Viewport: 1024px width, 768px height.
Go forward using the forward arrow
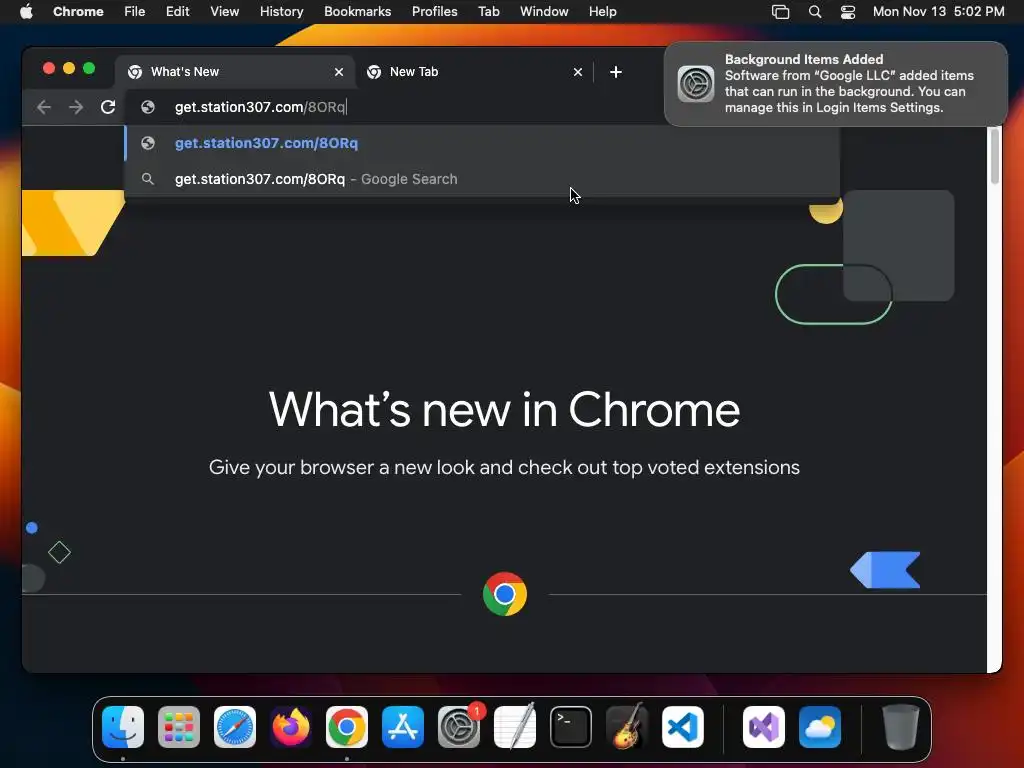(x=76, y=107)
